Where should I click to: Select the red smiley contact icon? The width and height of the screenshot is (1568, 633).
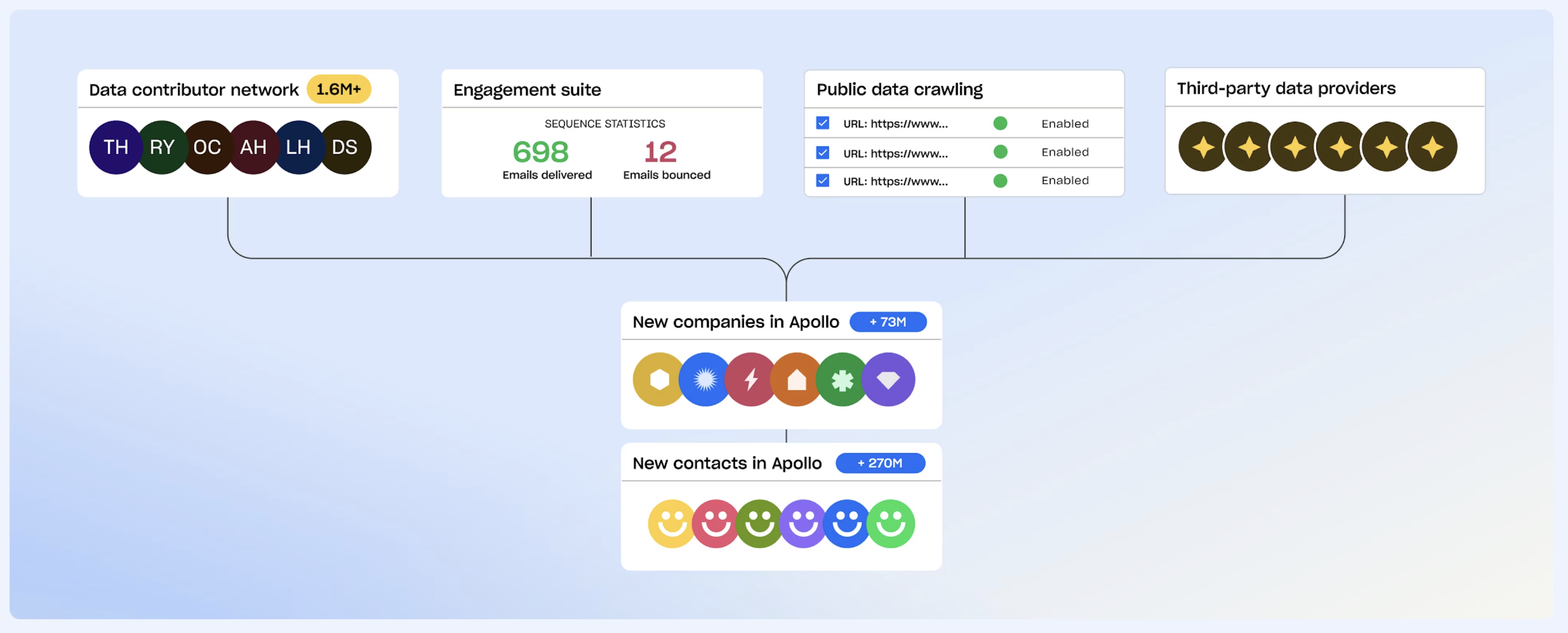point(716,523)
